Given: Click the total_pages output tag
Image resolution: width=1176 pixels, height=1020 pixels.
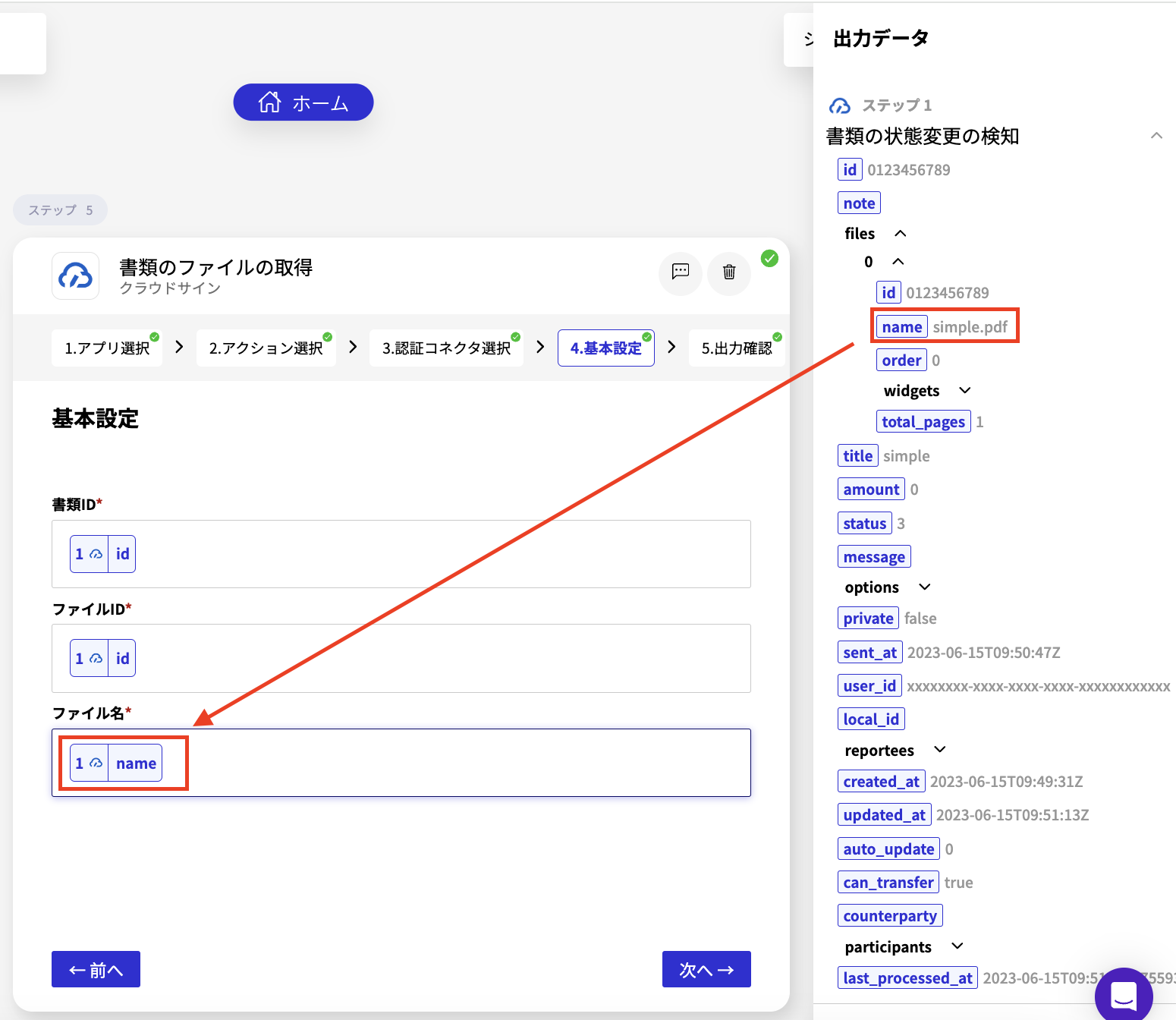Looking at the screenshot, I should point(923,422).
